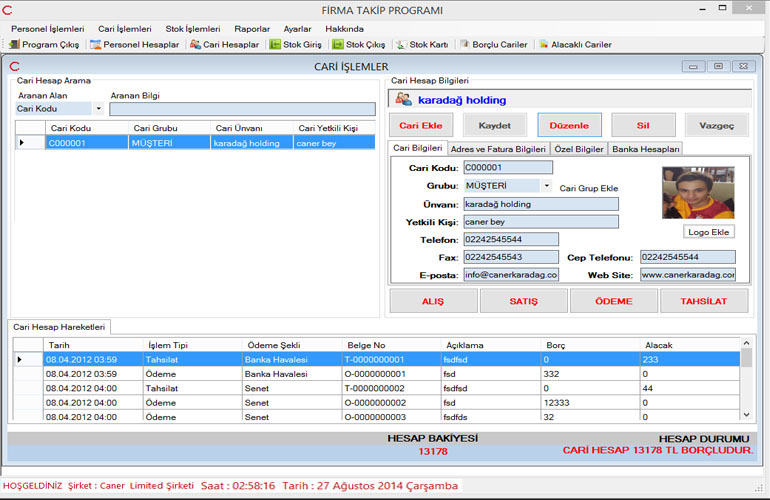Click the Logo Ekle button
The height and width of the screenshot is (500, 770).
click(x=710, y=232)
